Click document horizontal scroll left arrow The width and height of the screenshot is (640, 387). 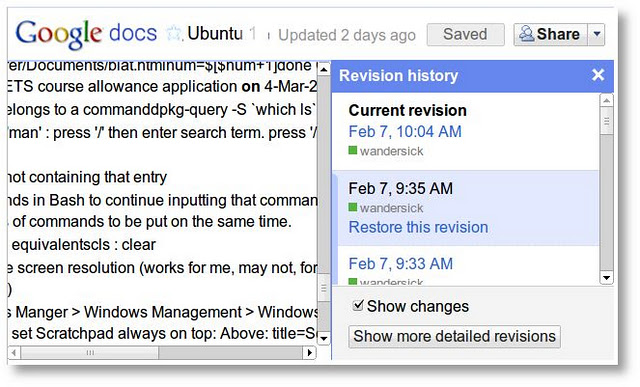pos(14,352)
